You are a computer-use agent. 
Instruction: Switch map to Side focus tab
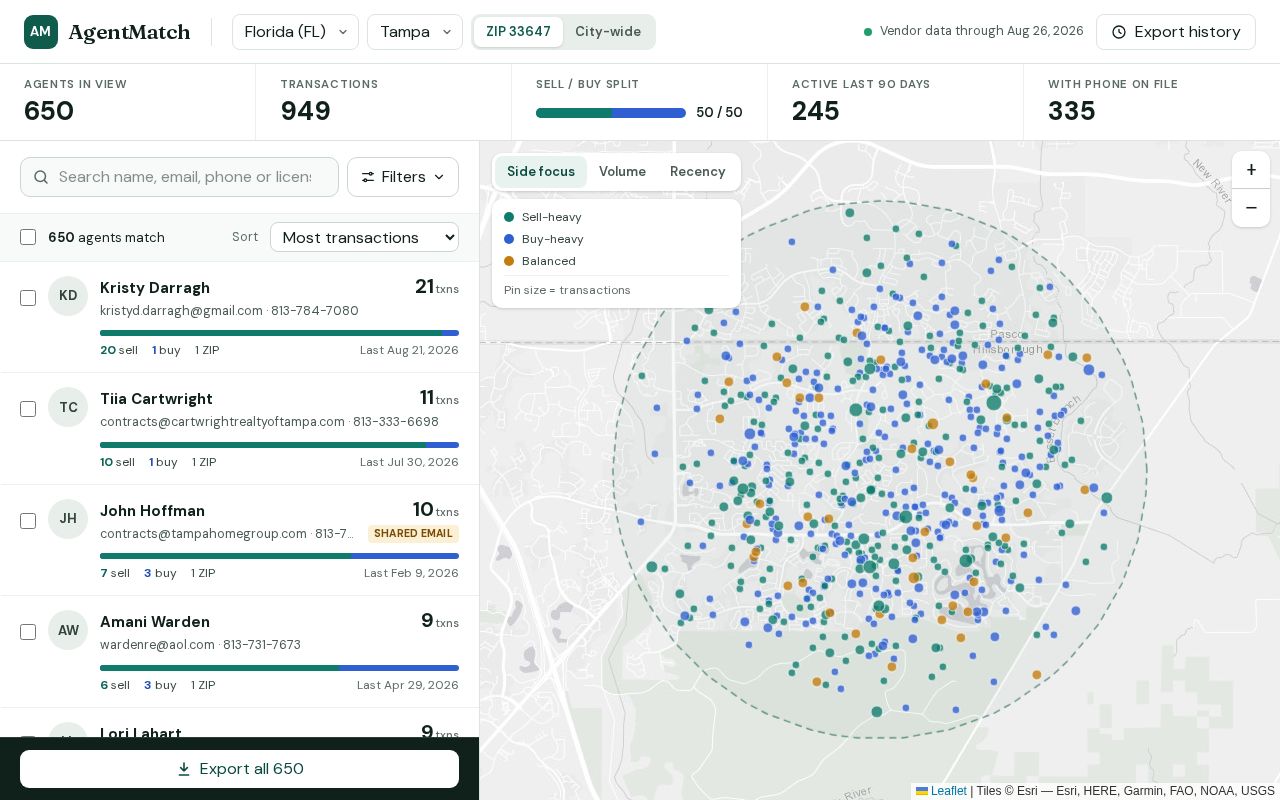pyautogui.click(x=541, y=172)
